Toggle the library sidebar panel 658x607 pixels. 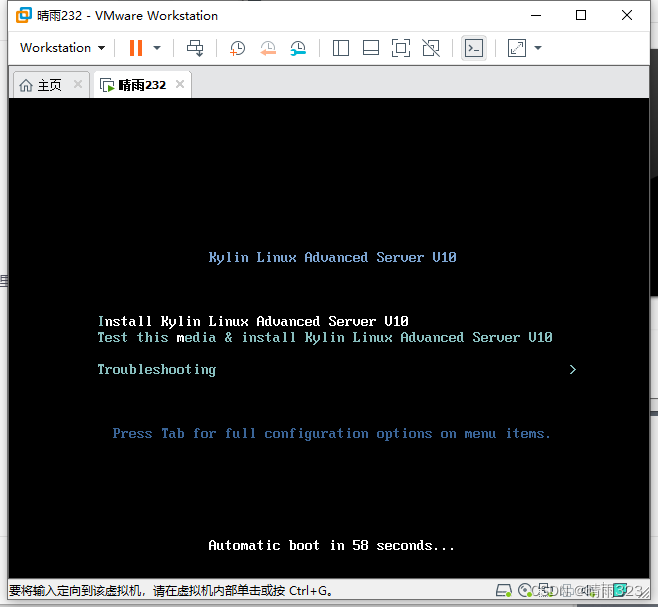(341, 48)
